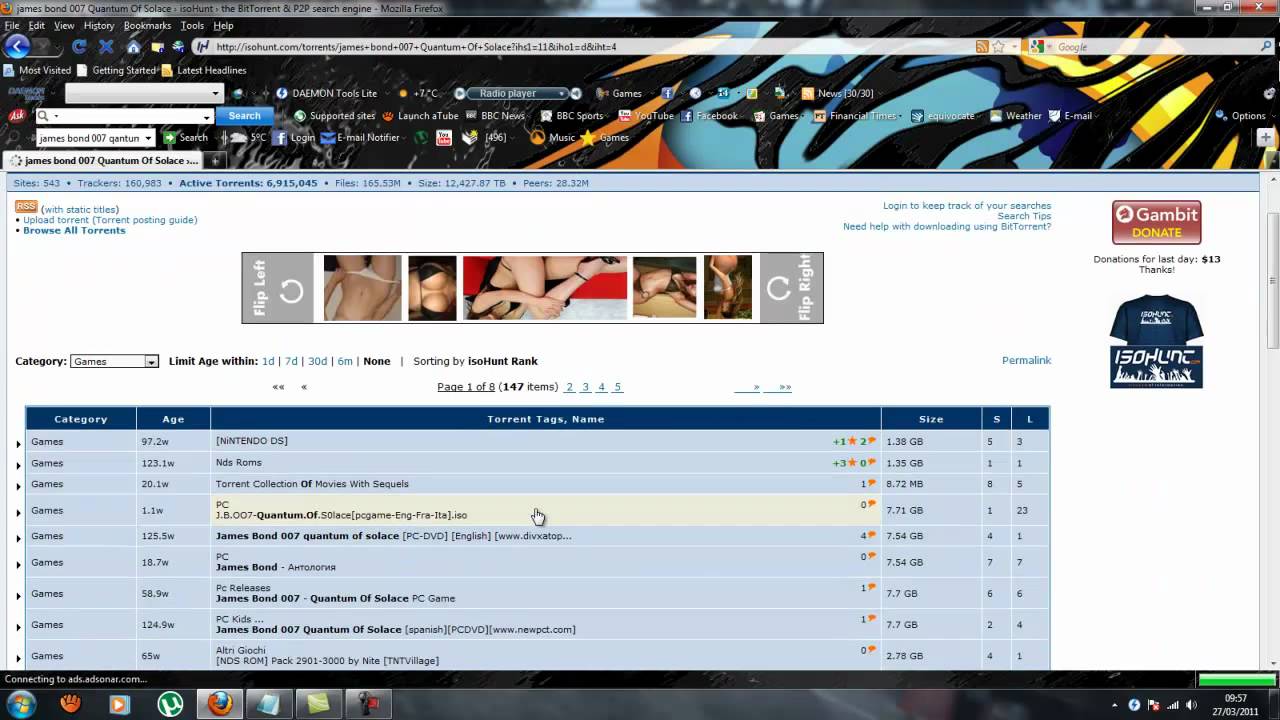Viewport: 1280px width, 720px height.
Task: Sort by the Size column header
Action: (x=931, y=419)
